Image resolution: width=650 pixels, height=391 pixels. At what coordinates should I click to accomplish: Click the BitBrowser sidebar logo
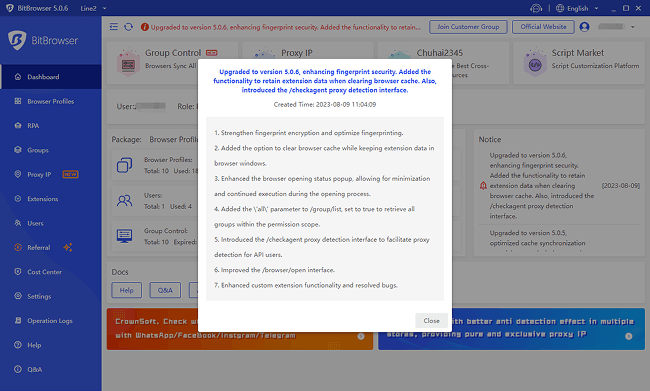(43, 40)
